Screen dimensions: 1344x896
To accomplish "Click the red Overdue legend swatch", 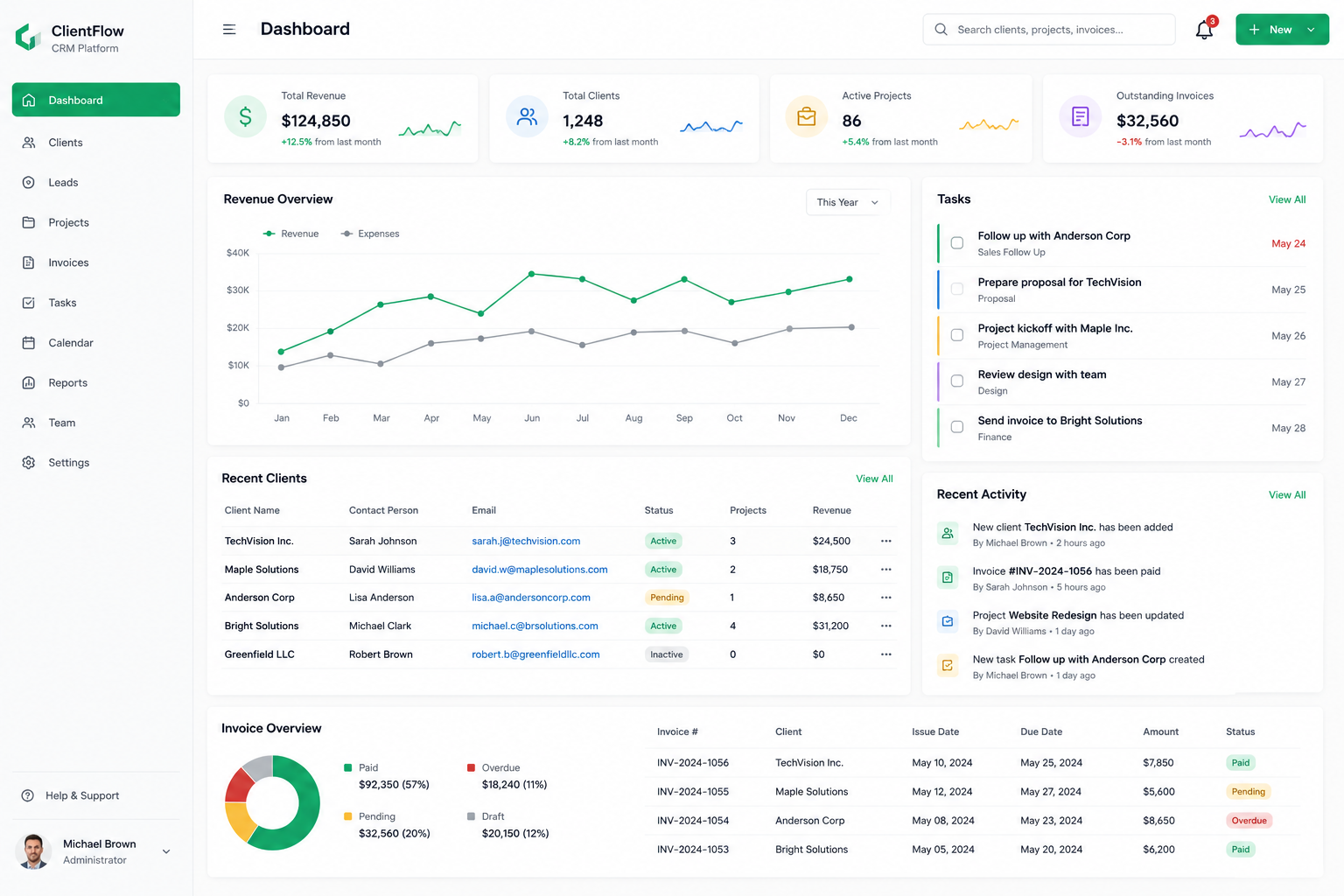I will pyautogui.click(x=471, y=768).
